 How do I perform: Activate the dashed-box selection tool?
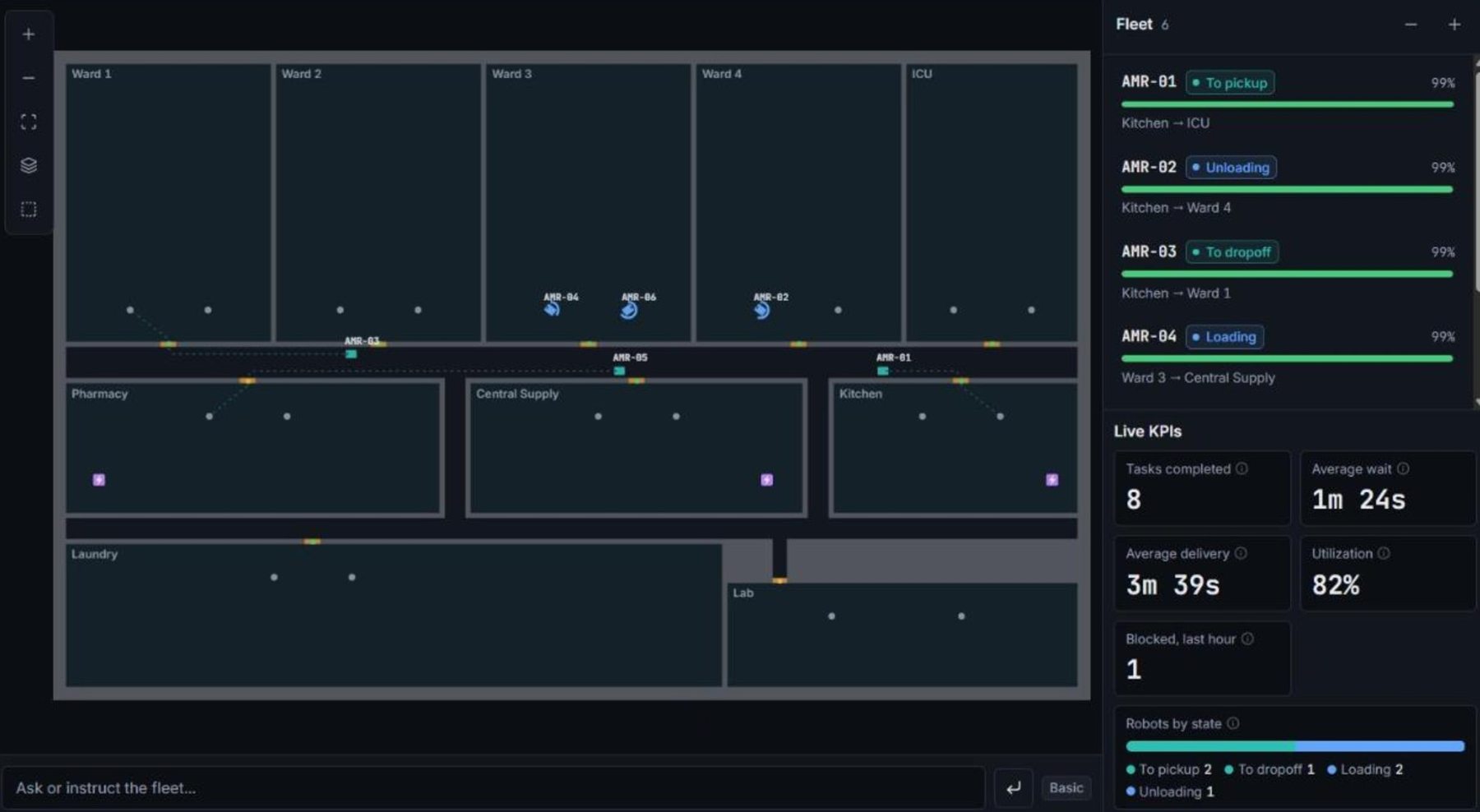tap(29, 210)
